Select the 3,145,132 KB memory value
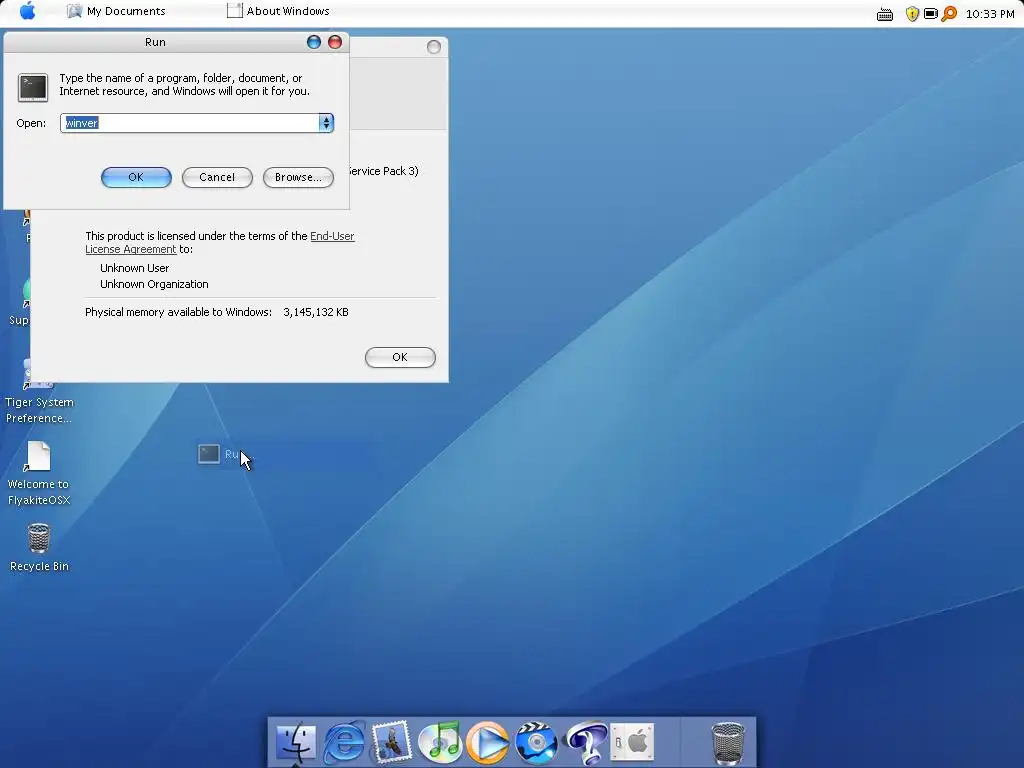 click(316, 312)
